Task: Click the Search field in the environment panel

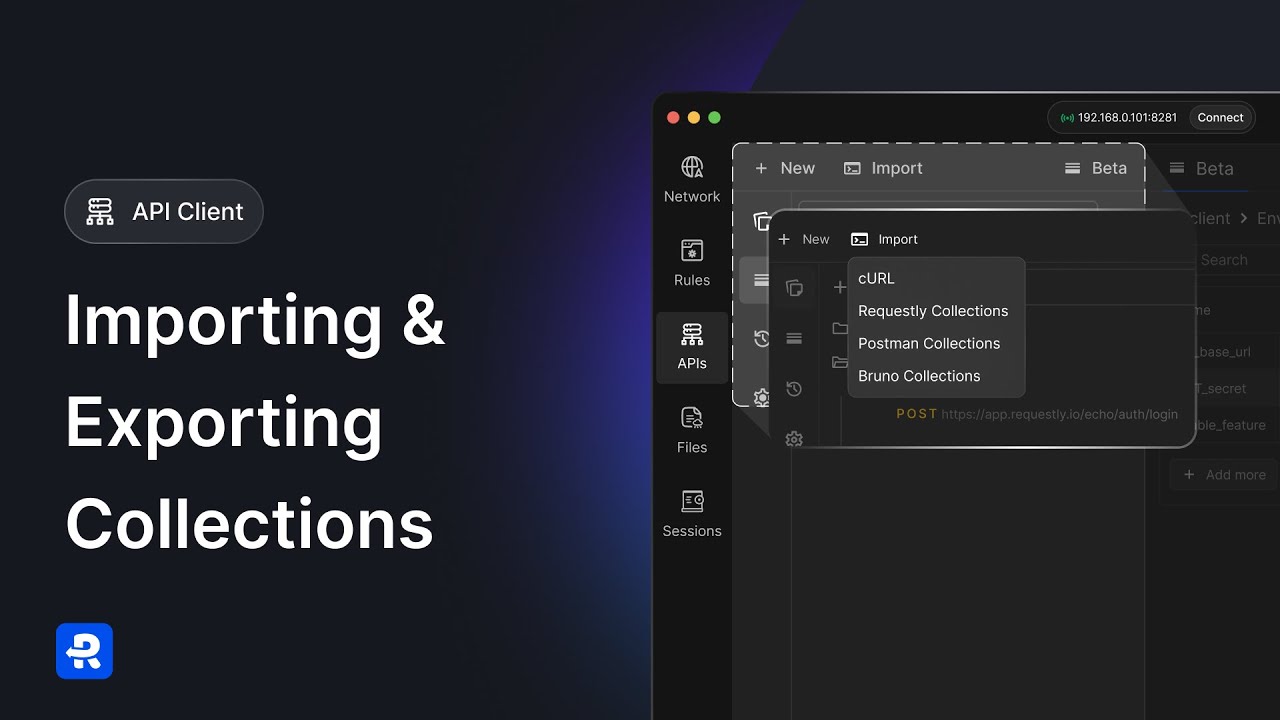Action: pyautogui.click(x=1224, y=260)
